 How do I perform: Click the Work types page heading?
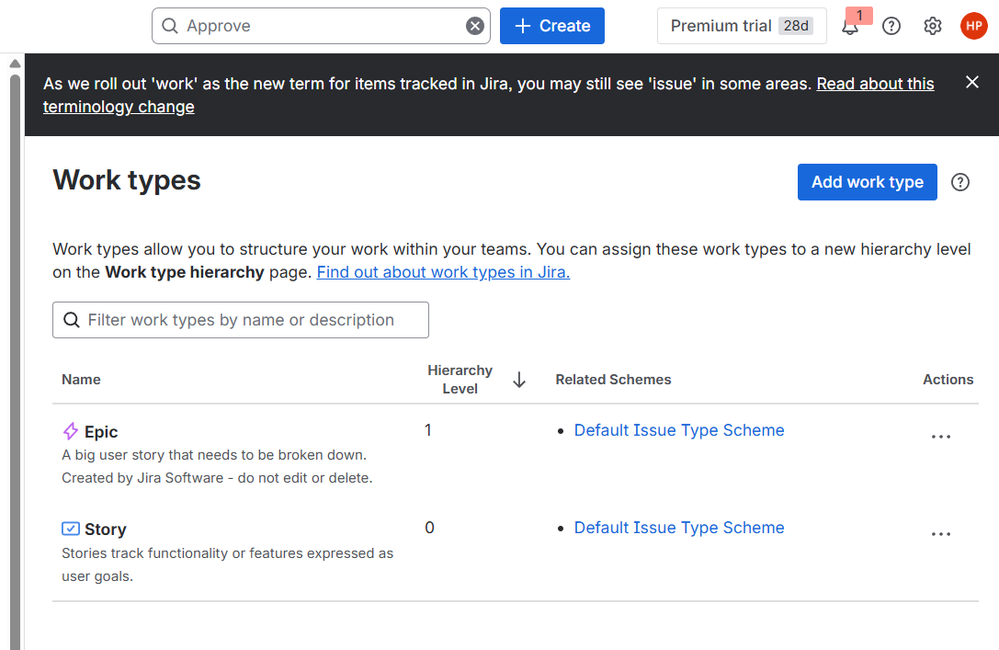pyautogui.click(x=127, y=180)
